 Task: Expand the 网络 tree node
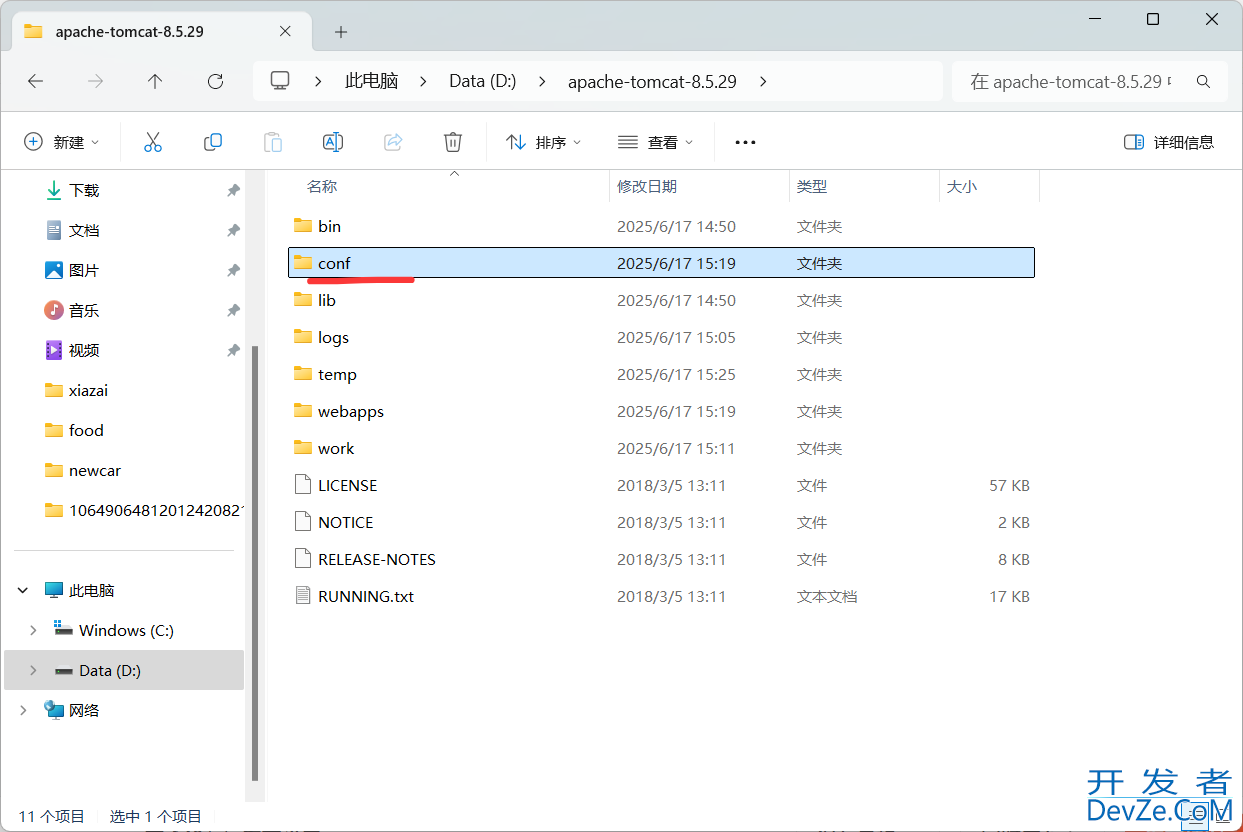(23, 710)
